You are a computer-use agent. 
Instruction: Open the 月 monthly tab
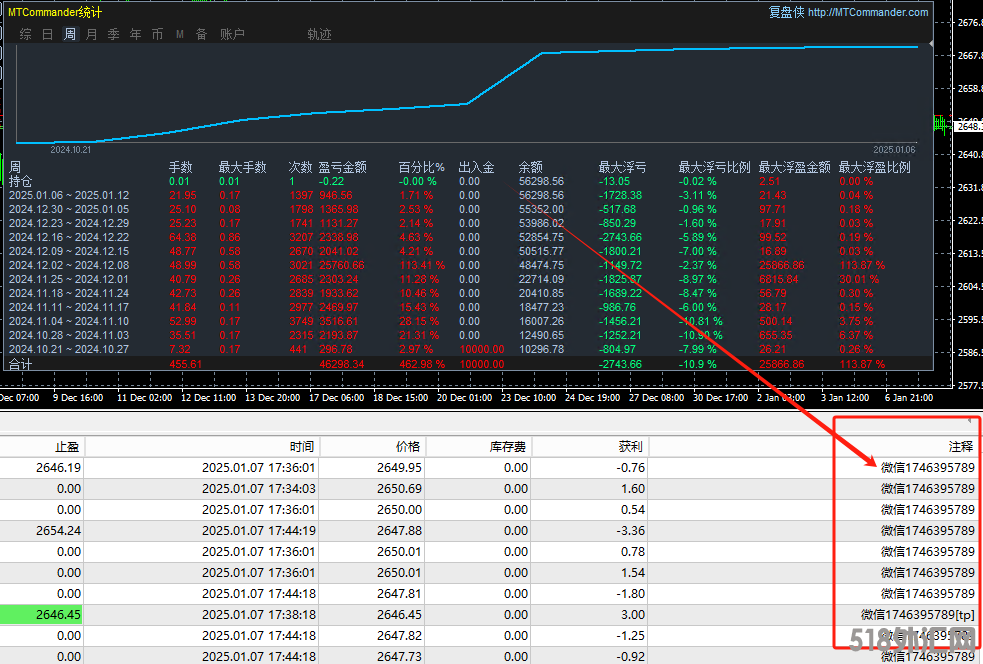pos(92,34)
